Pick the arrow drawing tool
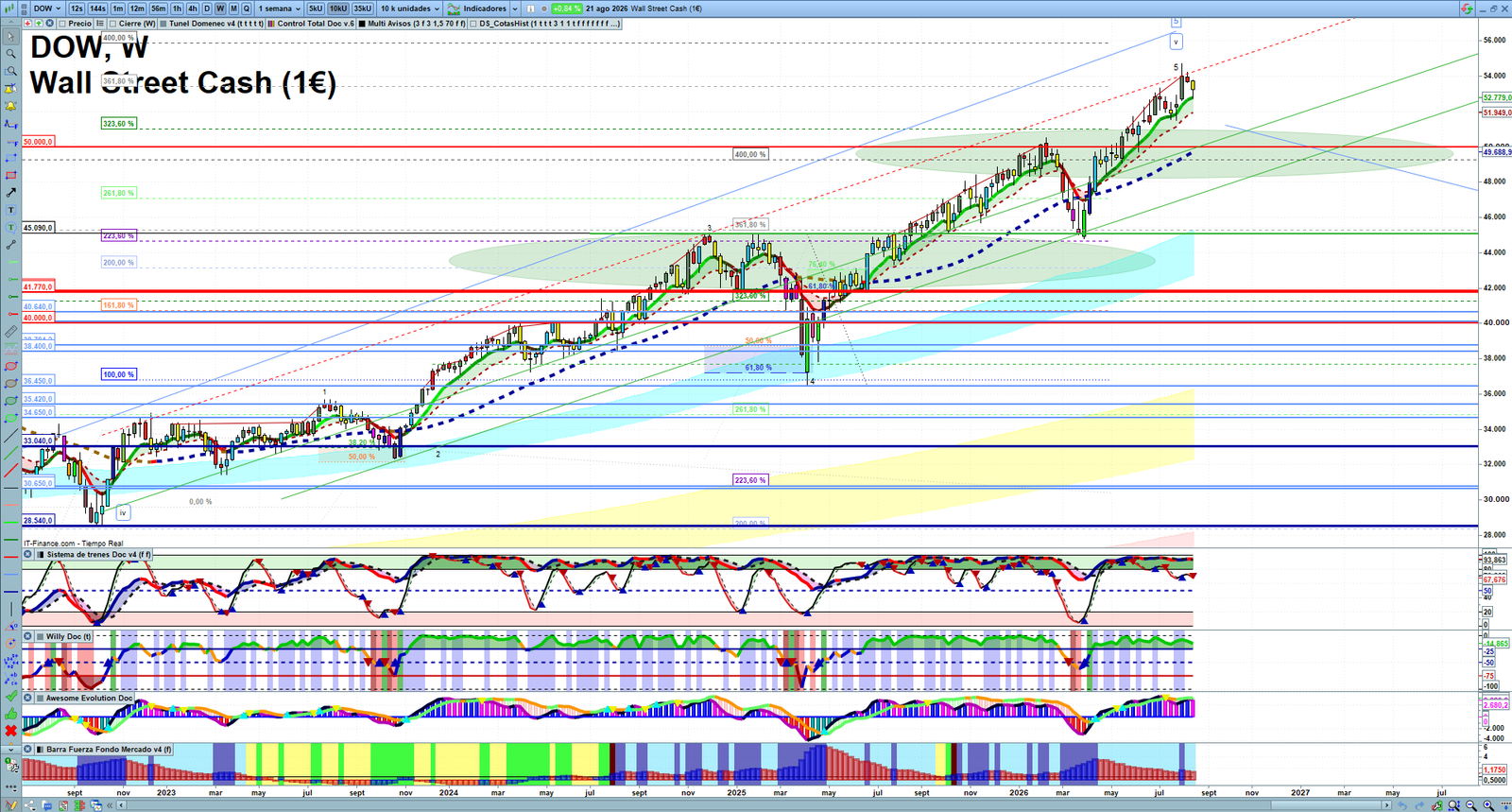The height and width of the screenshot is (812, 1512). click(x=11, y=193)
